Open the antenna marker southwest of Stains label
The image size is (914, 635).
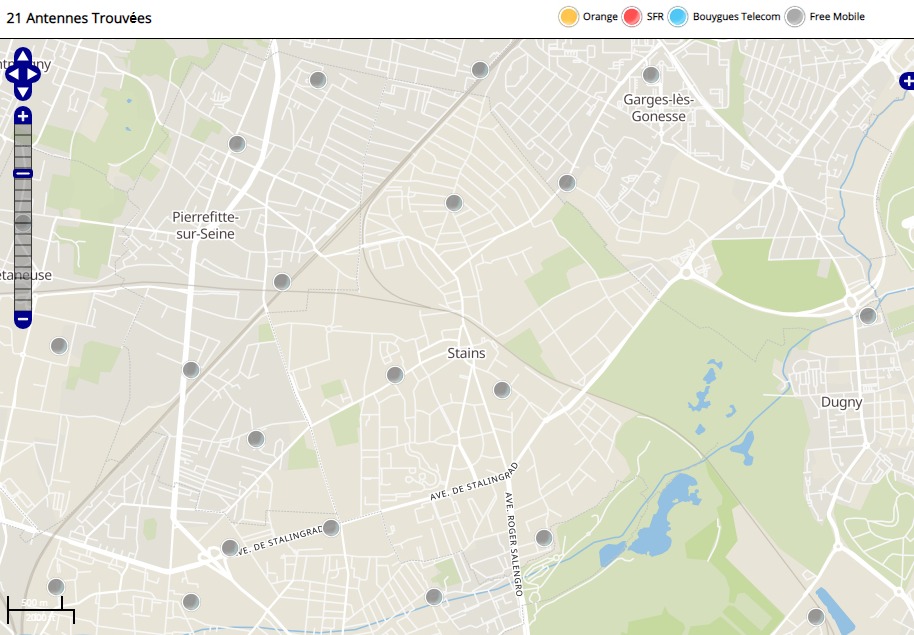pyautogui.click(x=395, y=375)
